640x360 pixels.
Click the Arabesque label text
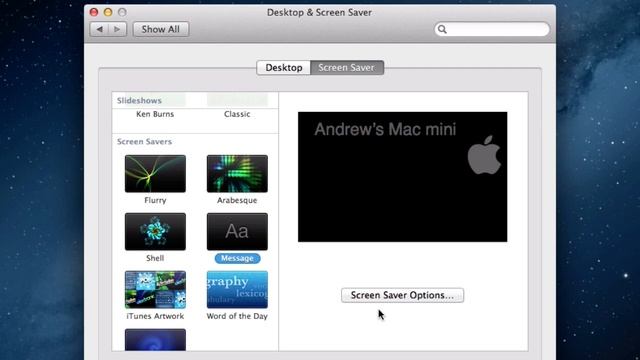tap(237, 200)
